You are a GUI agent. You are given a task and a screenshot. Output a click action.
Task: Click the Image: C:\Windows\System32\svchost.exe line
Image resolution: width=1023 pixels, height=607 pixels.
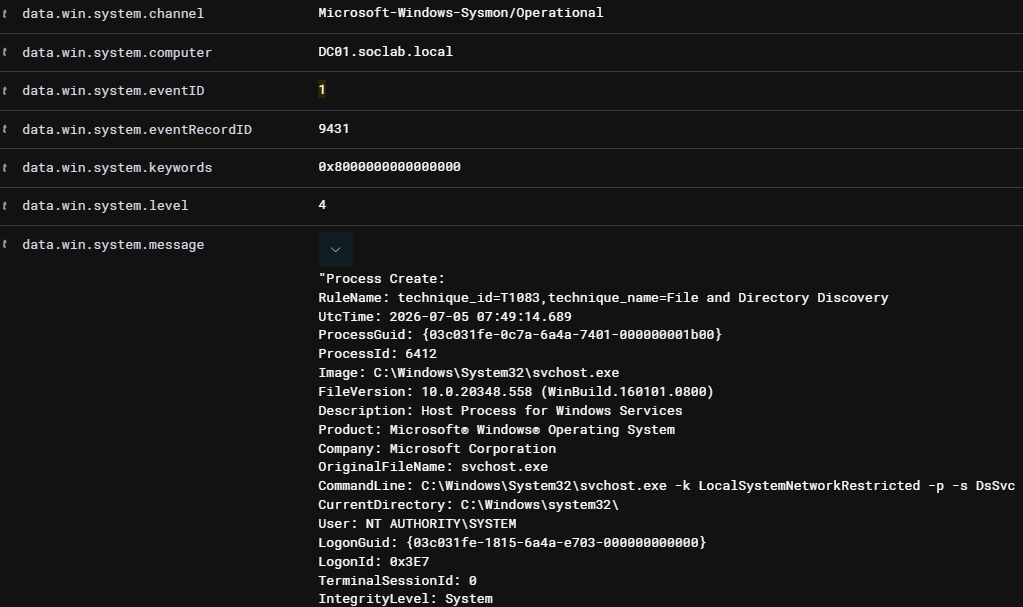point(468,373)
